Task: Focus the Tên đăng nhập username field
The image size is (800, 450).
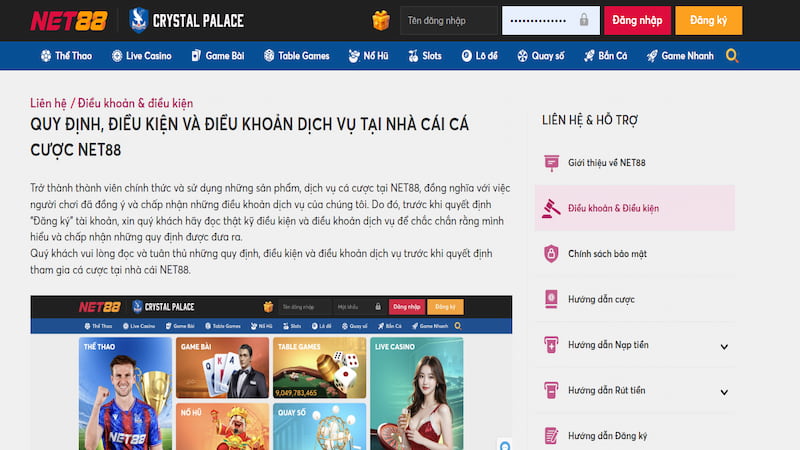Action: (x=447, y=20)
